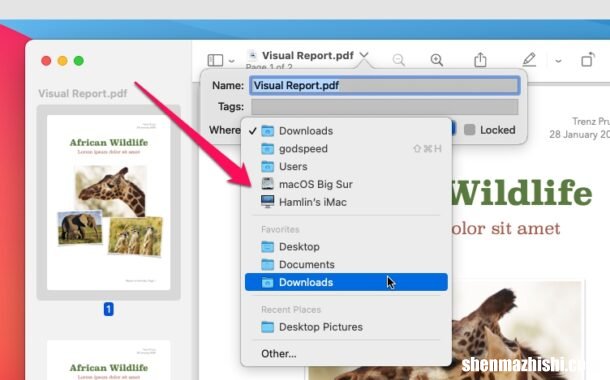Toggle the Markup pen tool

[529, 60]
